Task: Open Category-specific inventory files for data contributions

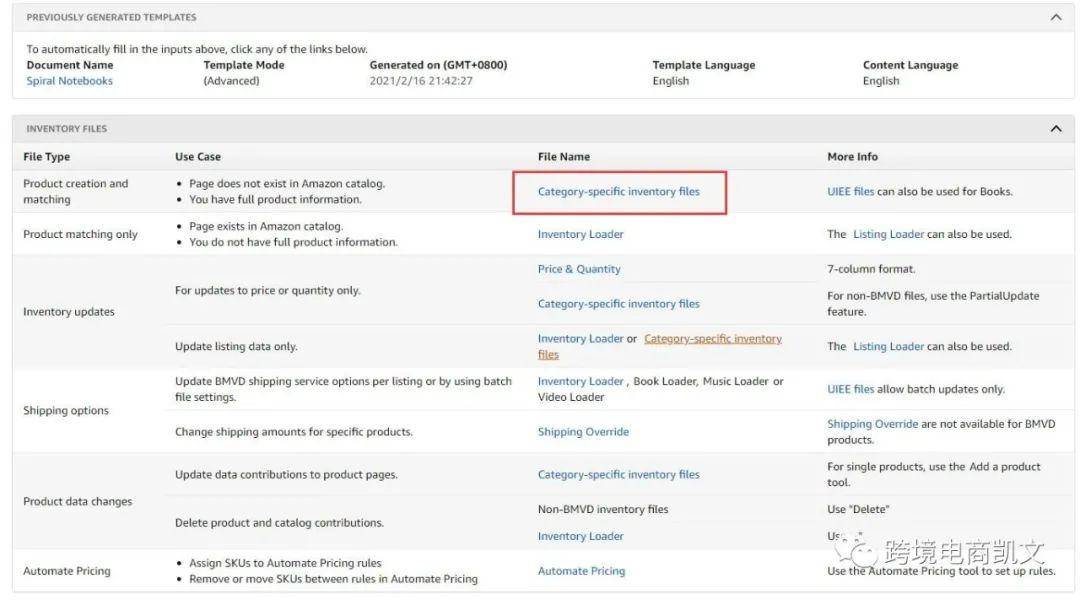Action: coord(618,475)
